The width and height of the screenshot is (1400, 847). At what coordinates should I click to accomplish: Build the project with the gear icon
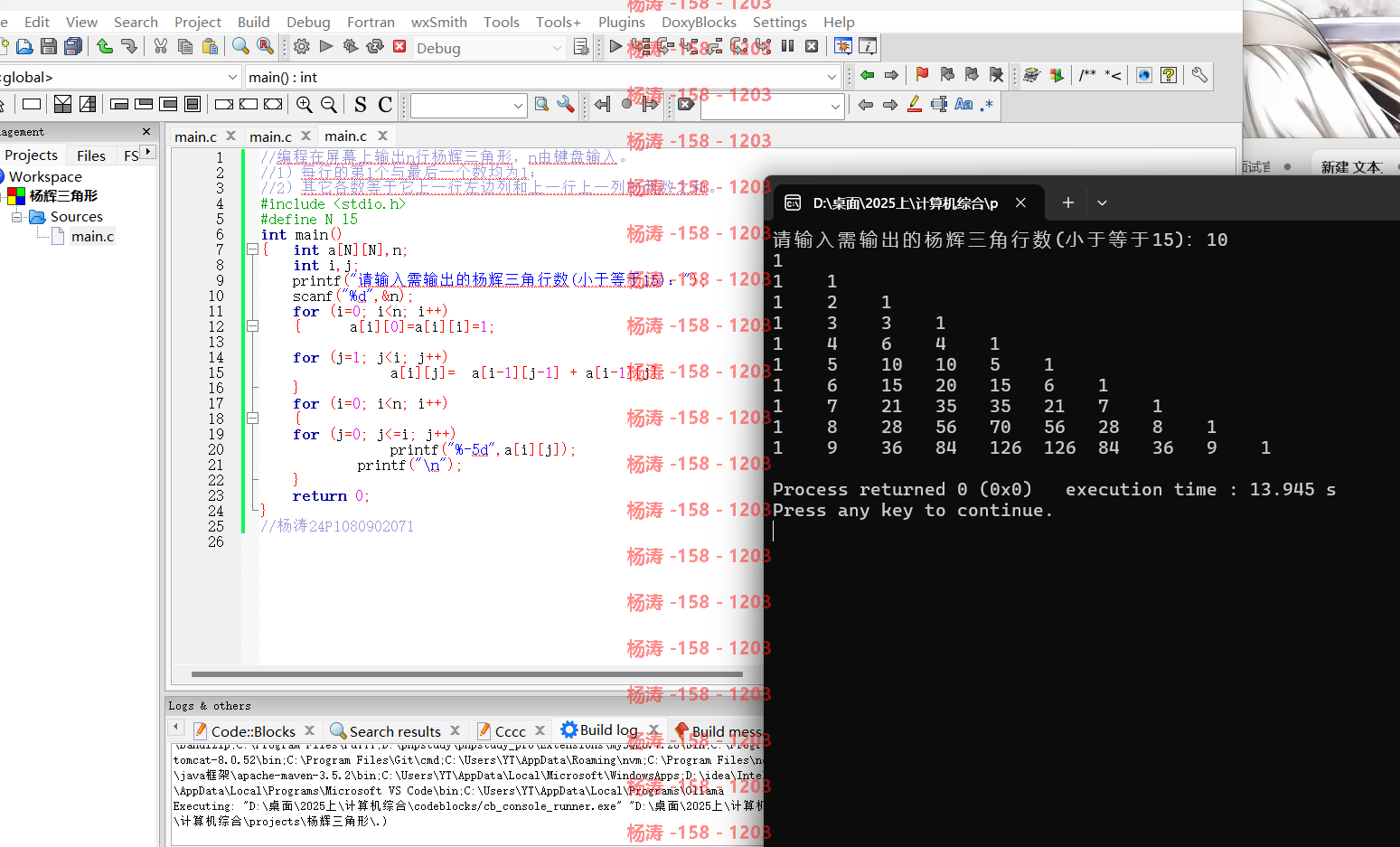click(302, 46)
